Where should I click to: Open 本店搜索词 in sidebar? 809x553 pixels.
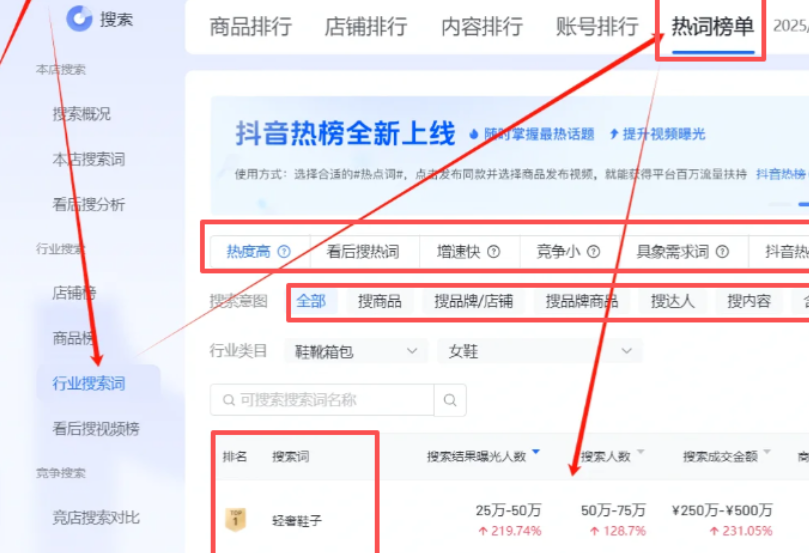(89, 159)
